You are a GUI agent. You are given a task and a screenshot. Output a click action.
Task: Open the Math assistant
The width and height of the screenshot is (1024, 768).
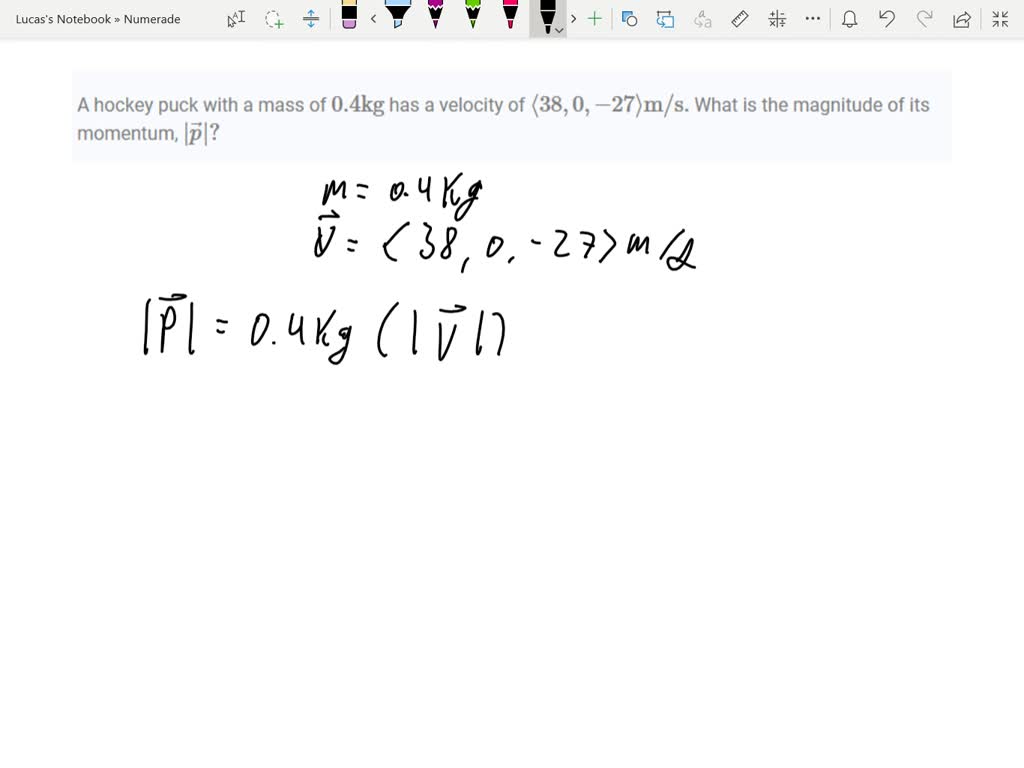[777, 19]
